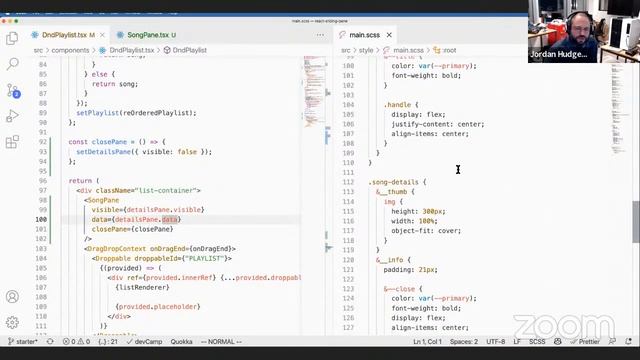This screenshot has height=360, width=640.
Task: Click the right editor vertical scrollbar thumb
Action: [636, 222]
